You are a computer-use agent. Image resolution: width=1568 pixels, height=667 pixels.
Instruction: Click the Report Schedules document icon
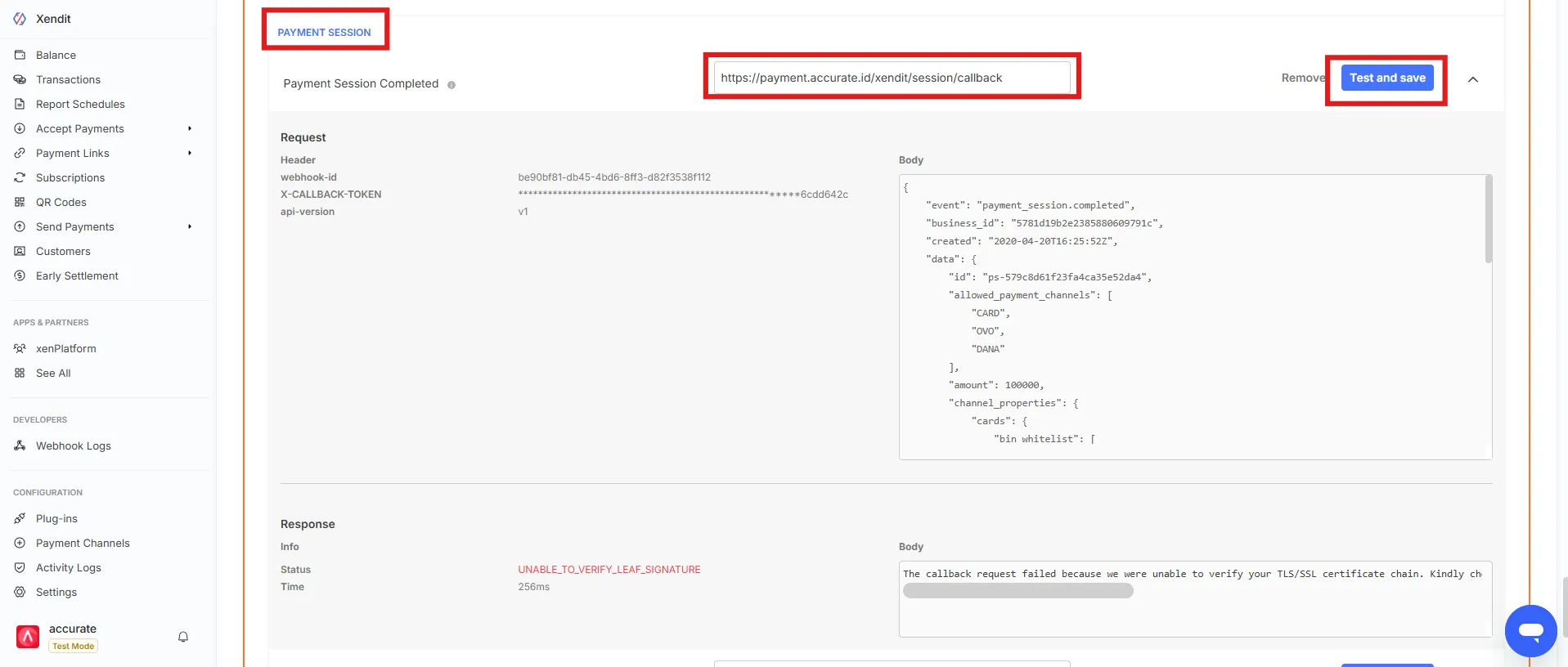(x=20, y=104)
